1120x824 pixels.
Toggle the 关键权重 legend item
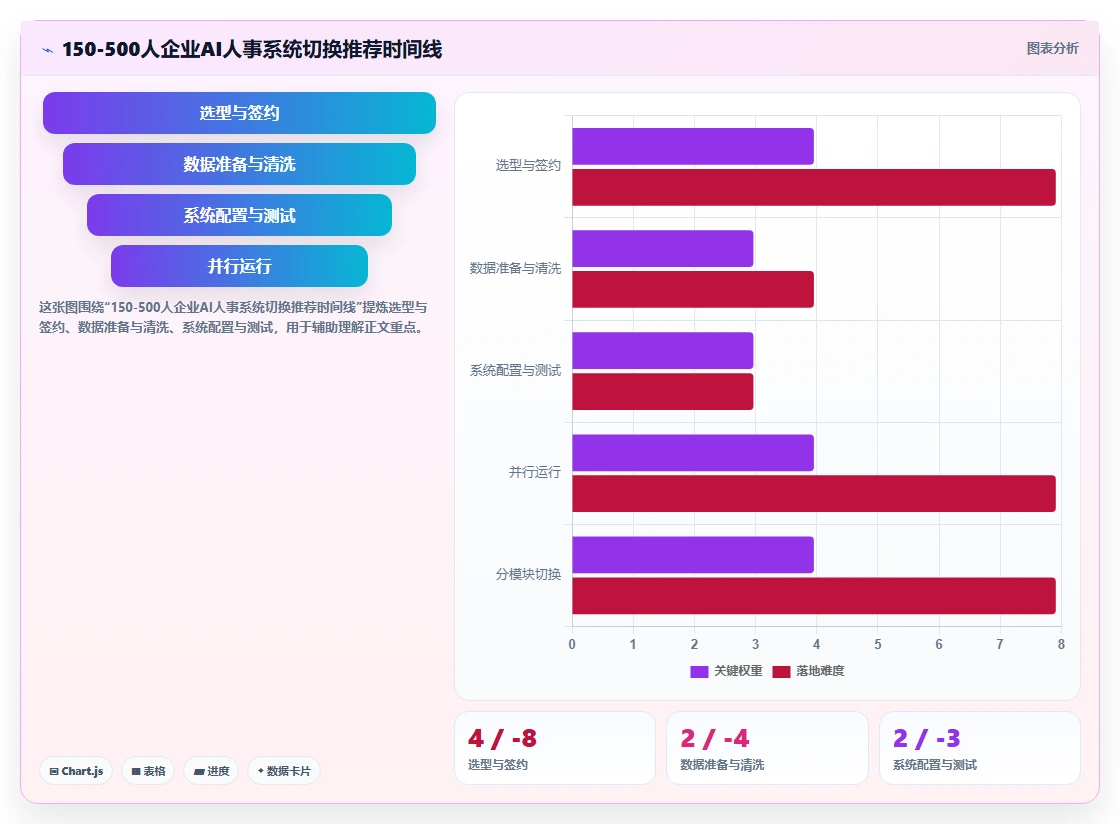tap(726, 671)
